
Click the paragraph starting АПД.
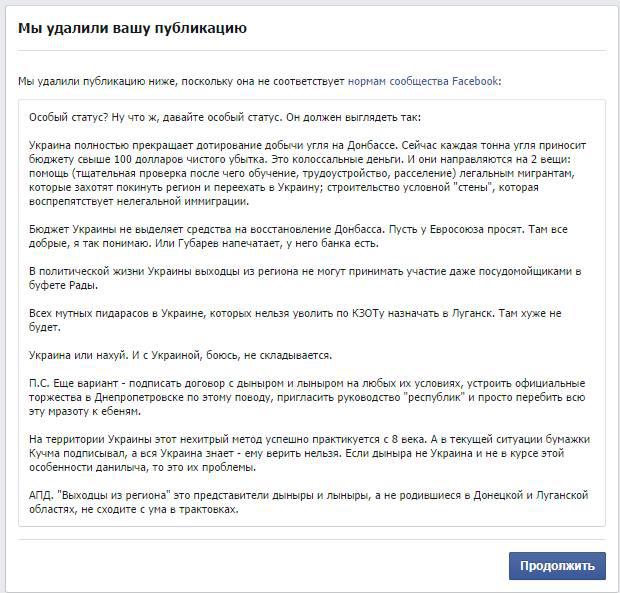click(308, 502)
